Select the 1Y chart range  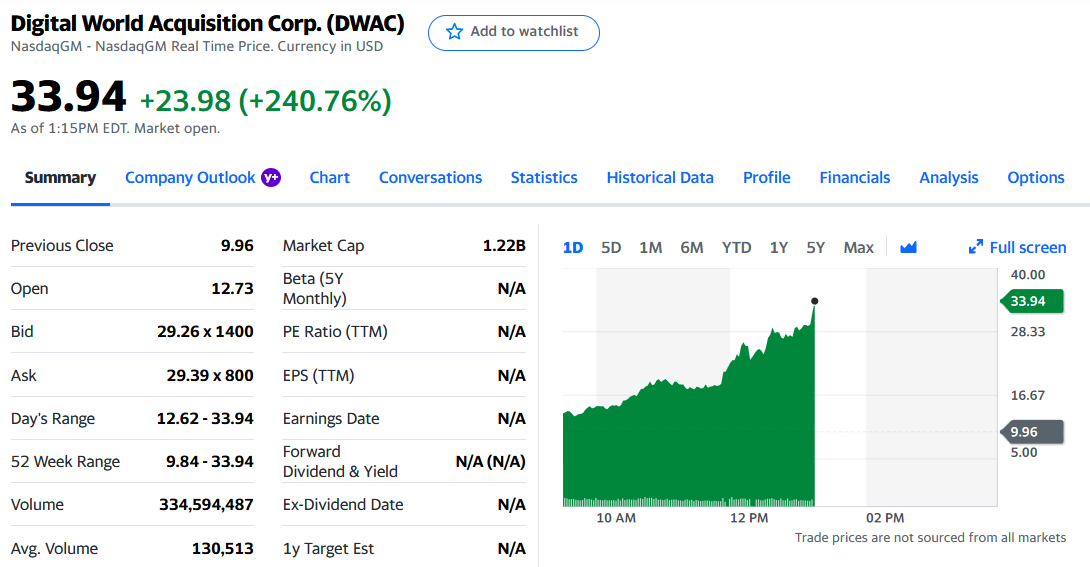tap(779, 247)
